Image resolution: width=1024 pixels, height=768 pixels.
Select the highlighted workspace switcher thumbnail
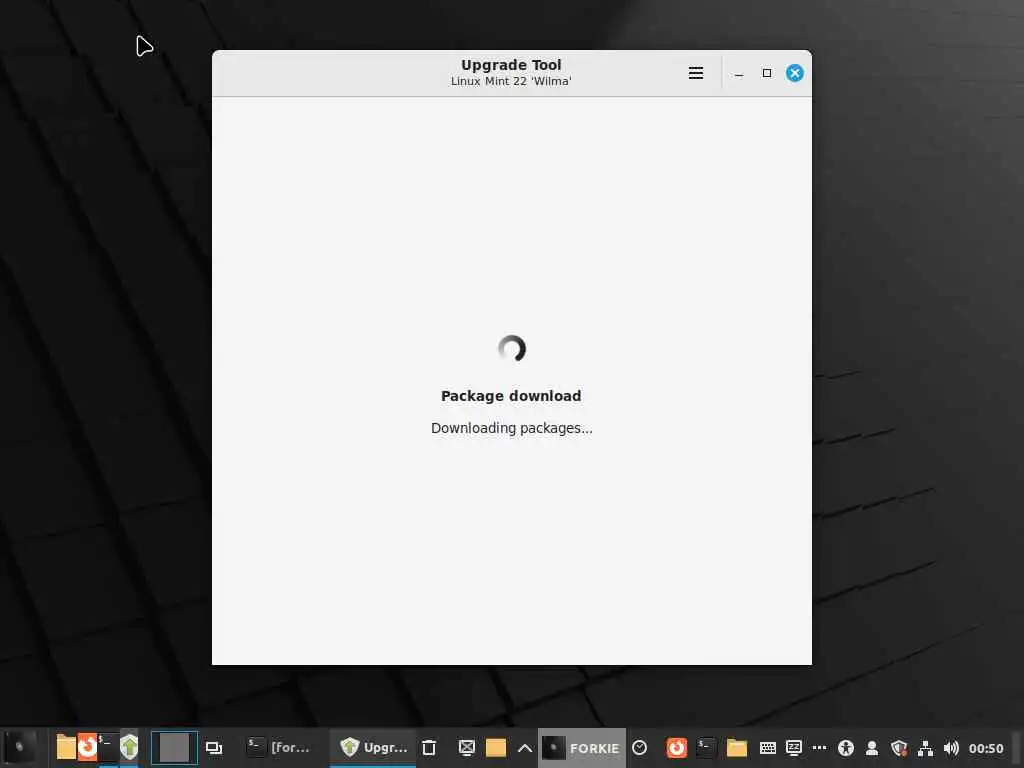click(174, 748)
